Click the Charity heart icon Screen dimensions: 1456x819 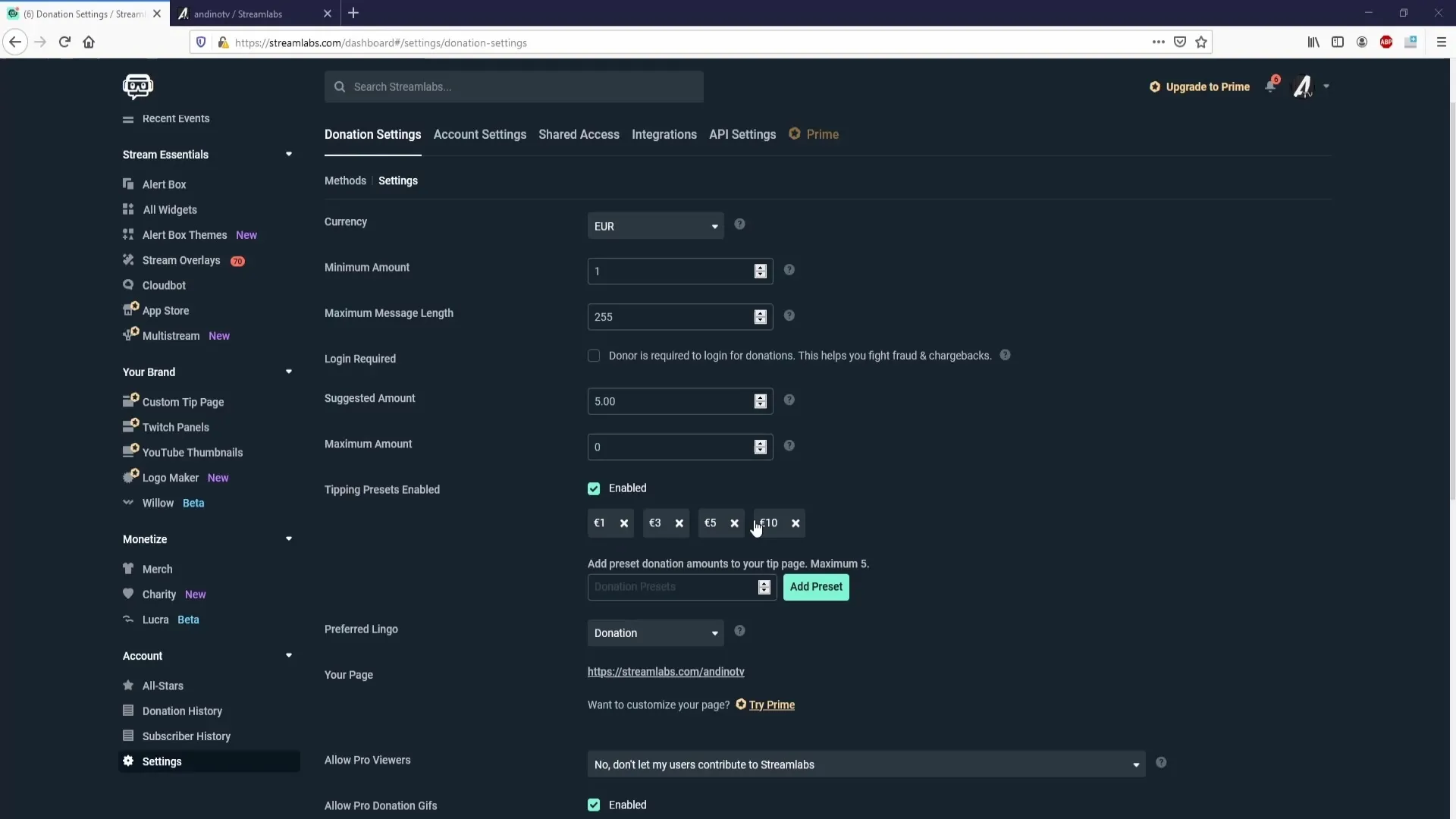[128, 593]
